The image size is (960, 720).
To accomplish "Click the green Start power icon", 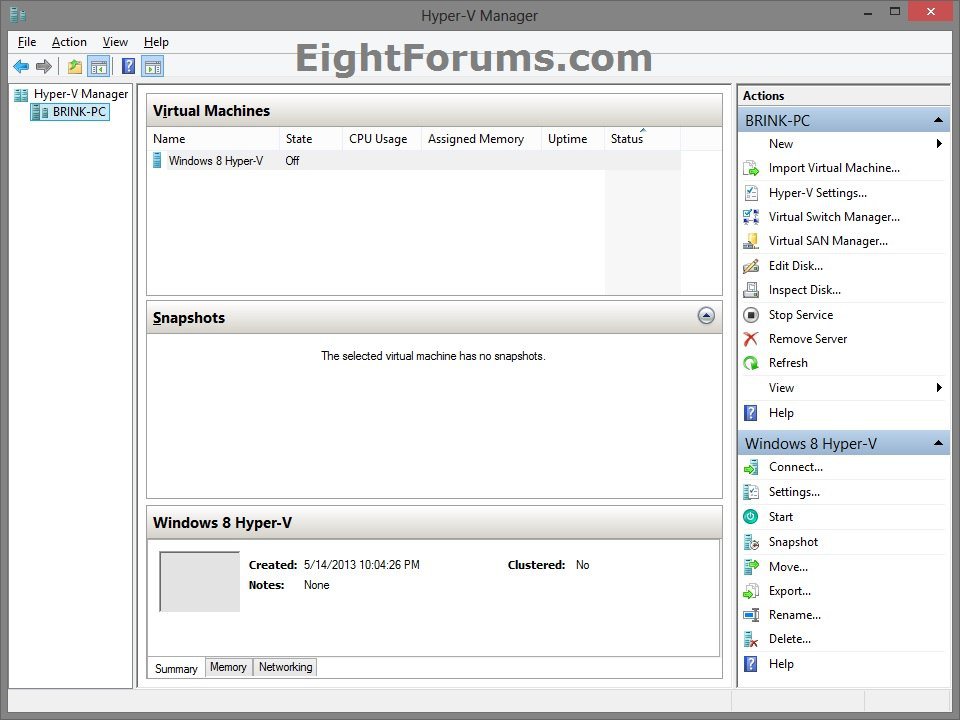I will (751, 517).
